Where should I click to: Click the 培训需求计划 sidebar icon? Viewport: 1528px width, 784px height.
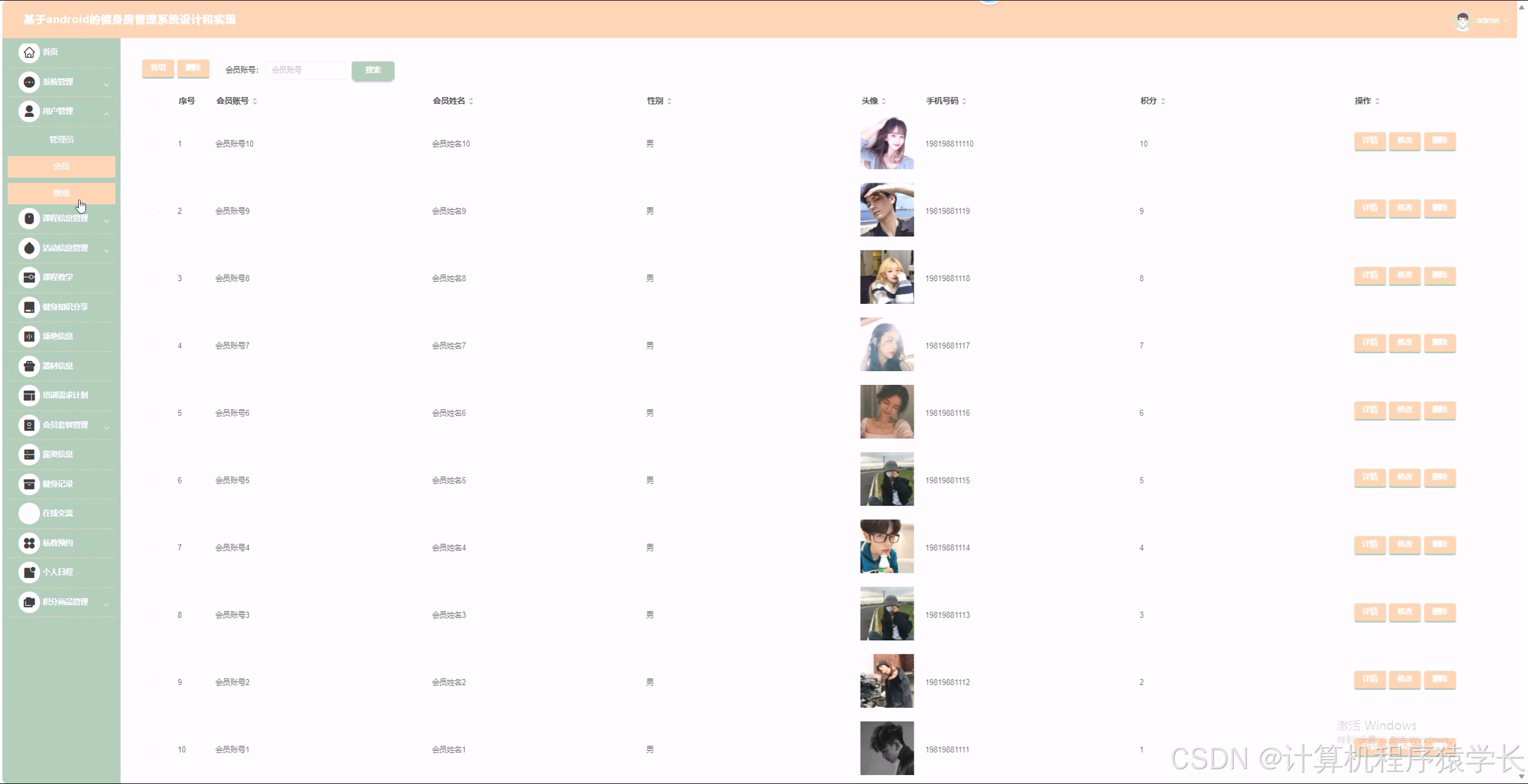(29, 395)
